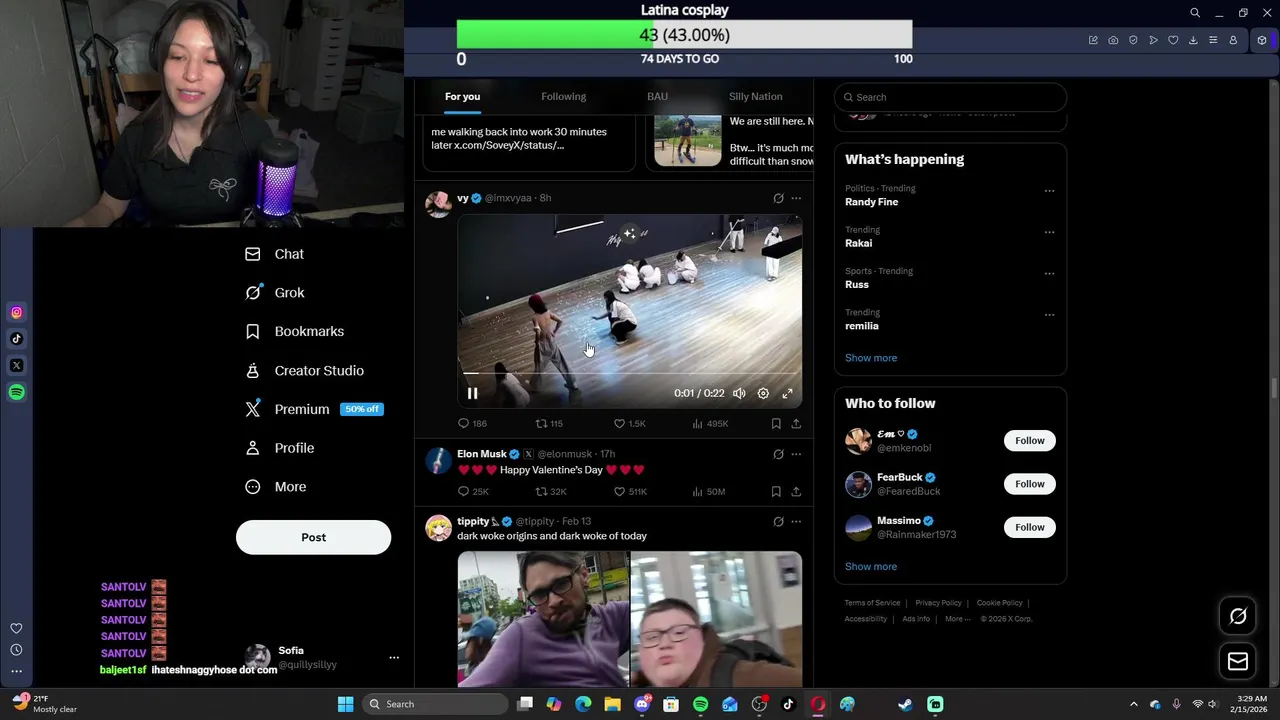Screen dimensions: 1280x720
Task: Open more options on Elon Musk post
Action: [796, 454]
